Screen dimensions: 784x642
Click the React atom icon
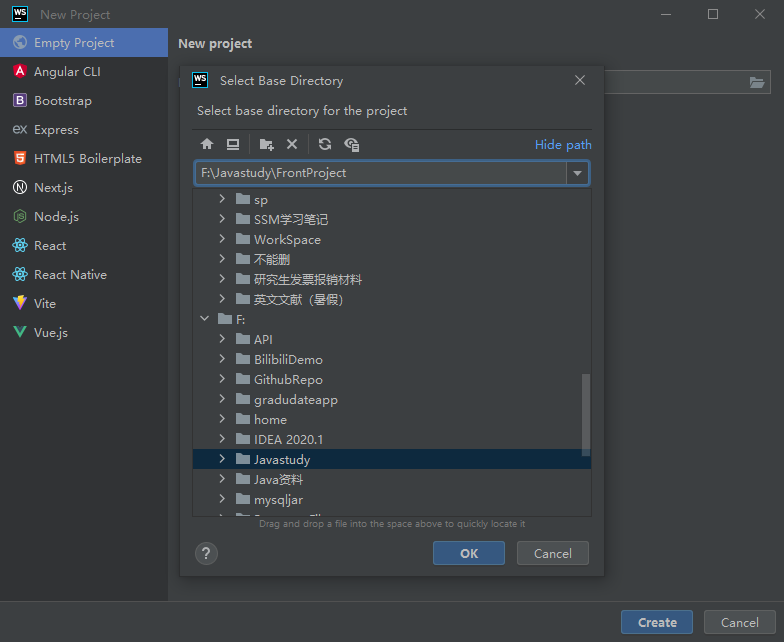20,246
